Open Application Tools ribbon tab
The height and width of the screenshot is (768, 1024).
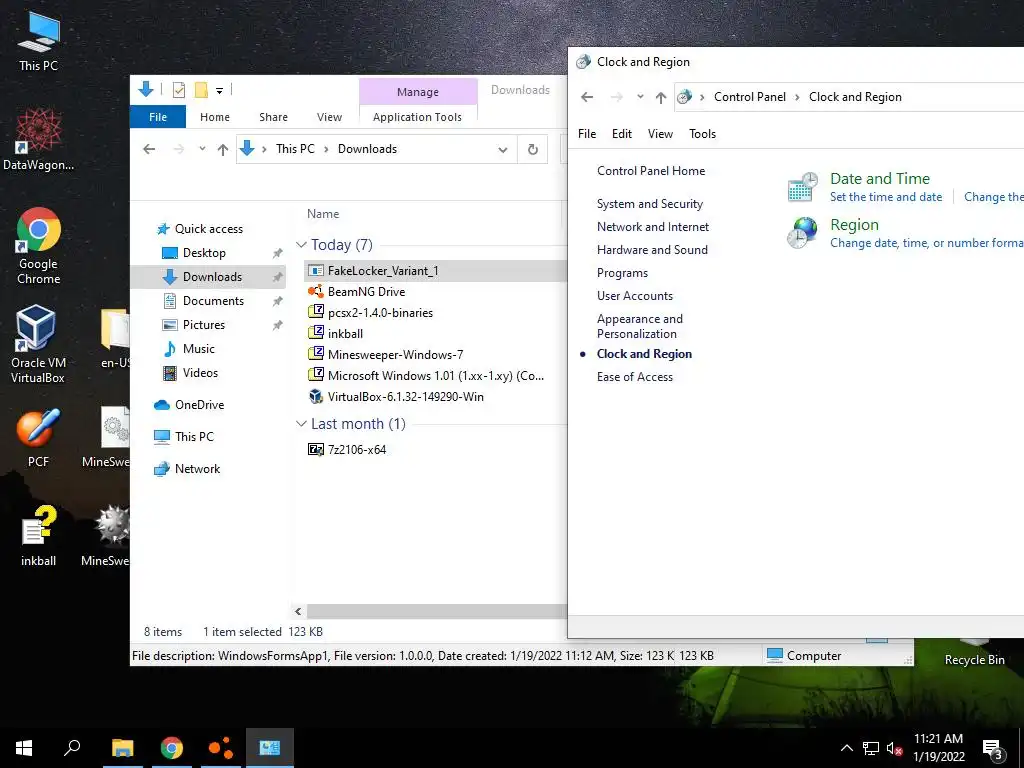pos(417,117)
